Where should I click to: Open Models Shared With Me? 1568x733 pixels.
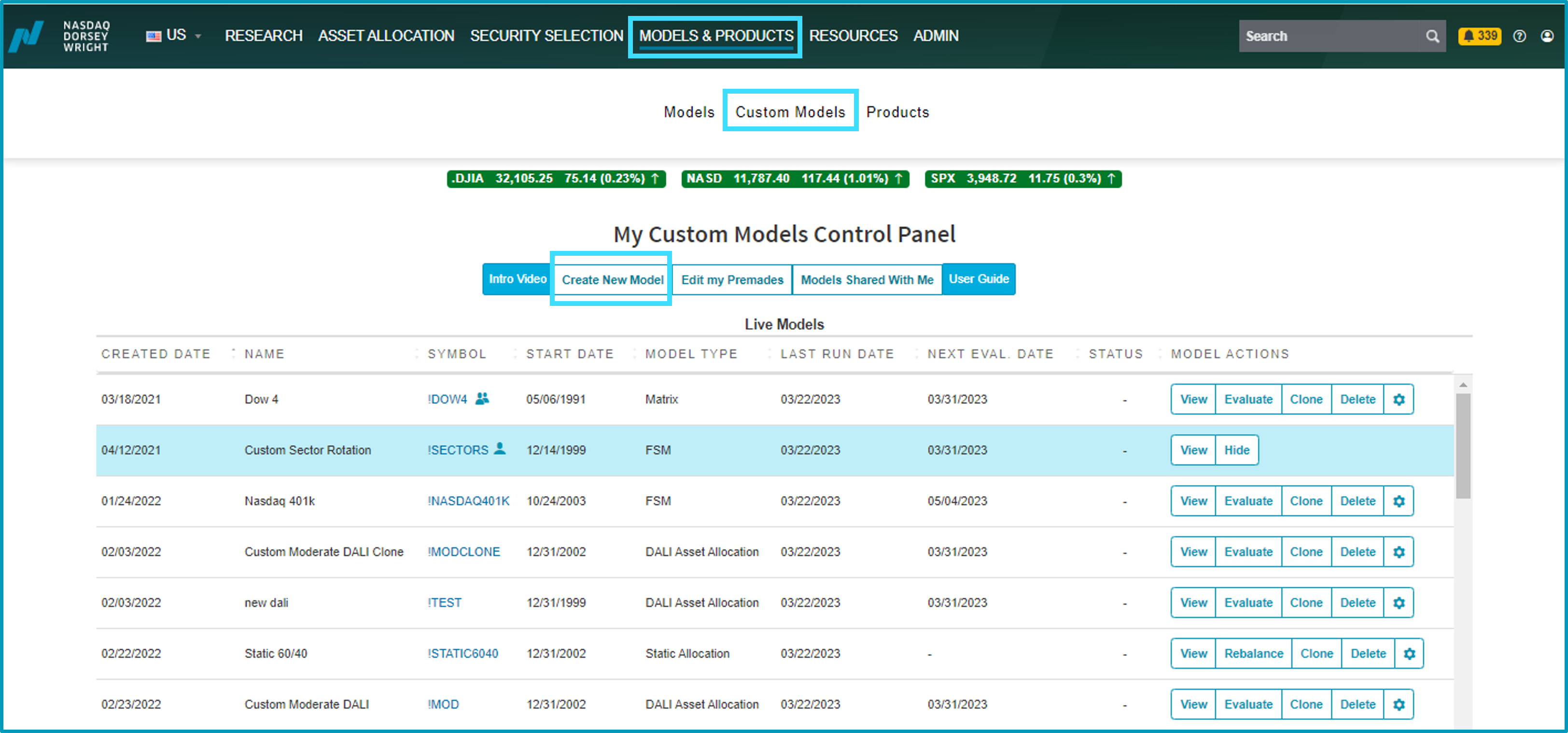[867, 280]
